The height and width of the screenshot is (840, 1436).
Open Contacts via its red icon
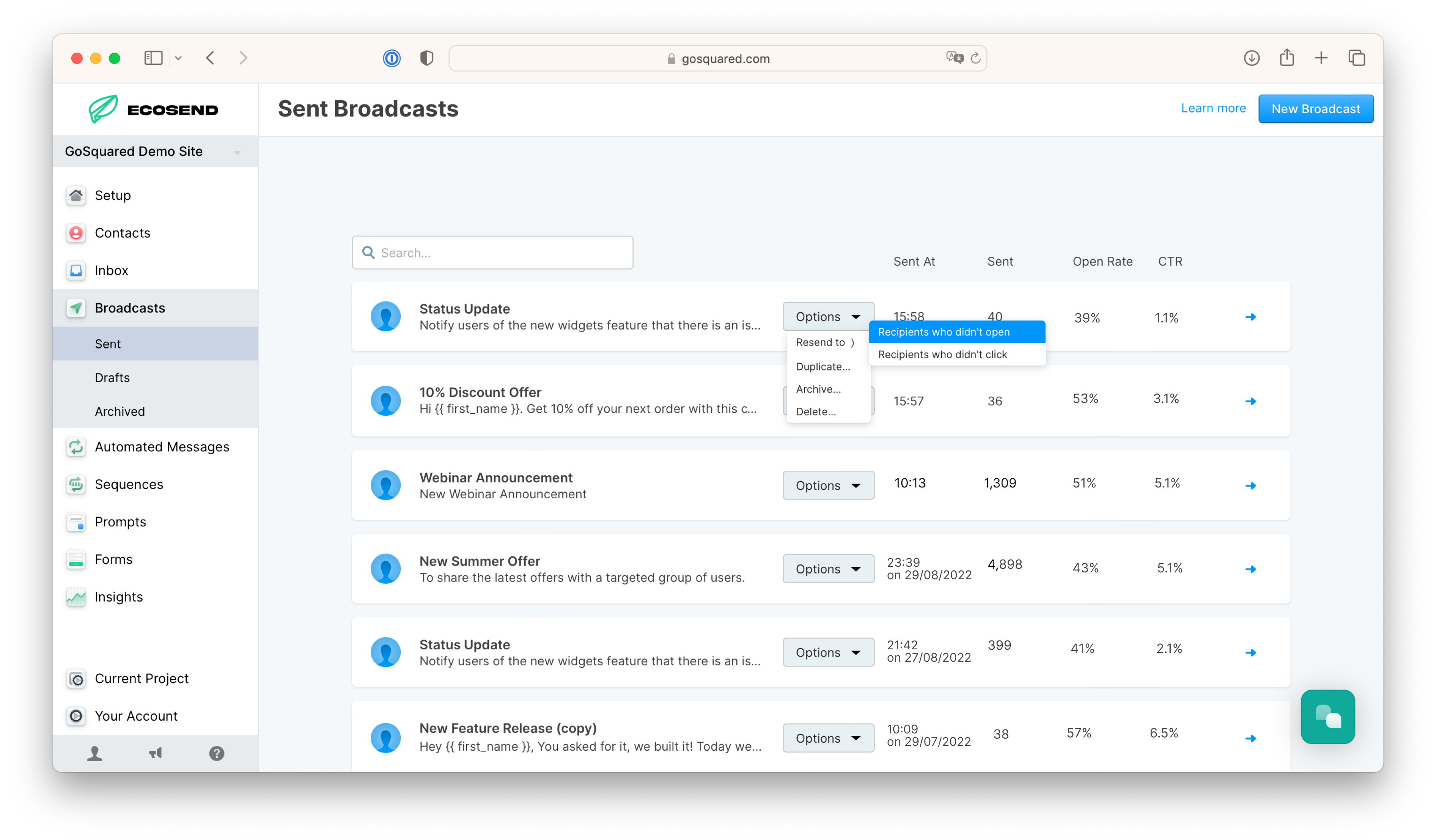(x=76, y=233)
